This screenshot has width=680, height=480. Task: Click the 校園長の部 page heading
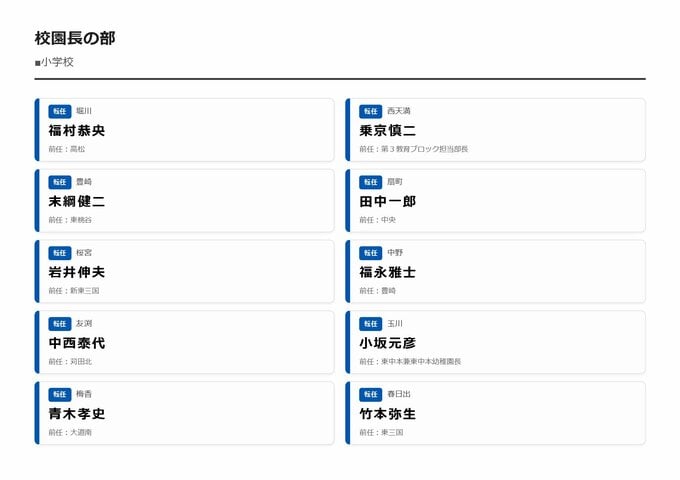[x=75, y=38]
